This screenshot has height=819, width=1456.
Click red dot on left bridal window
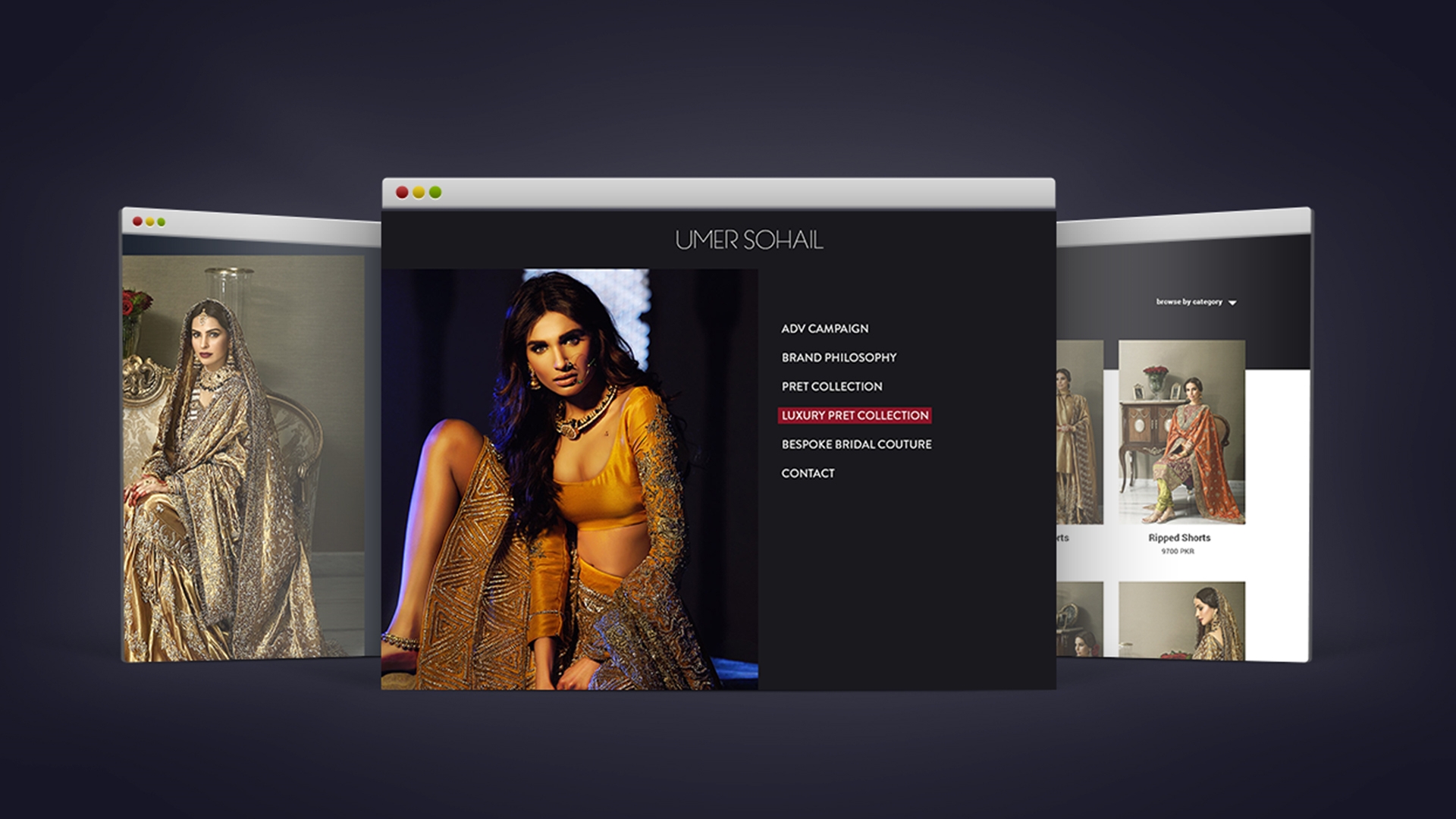click(x=137, y=221)
